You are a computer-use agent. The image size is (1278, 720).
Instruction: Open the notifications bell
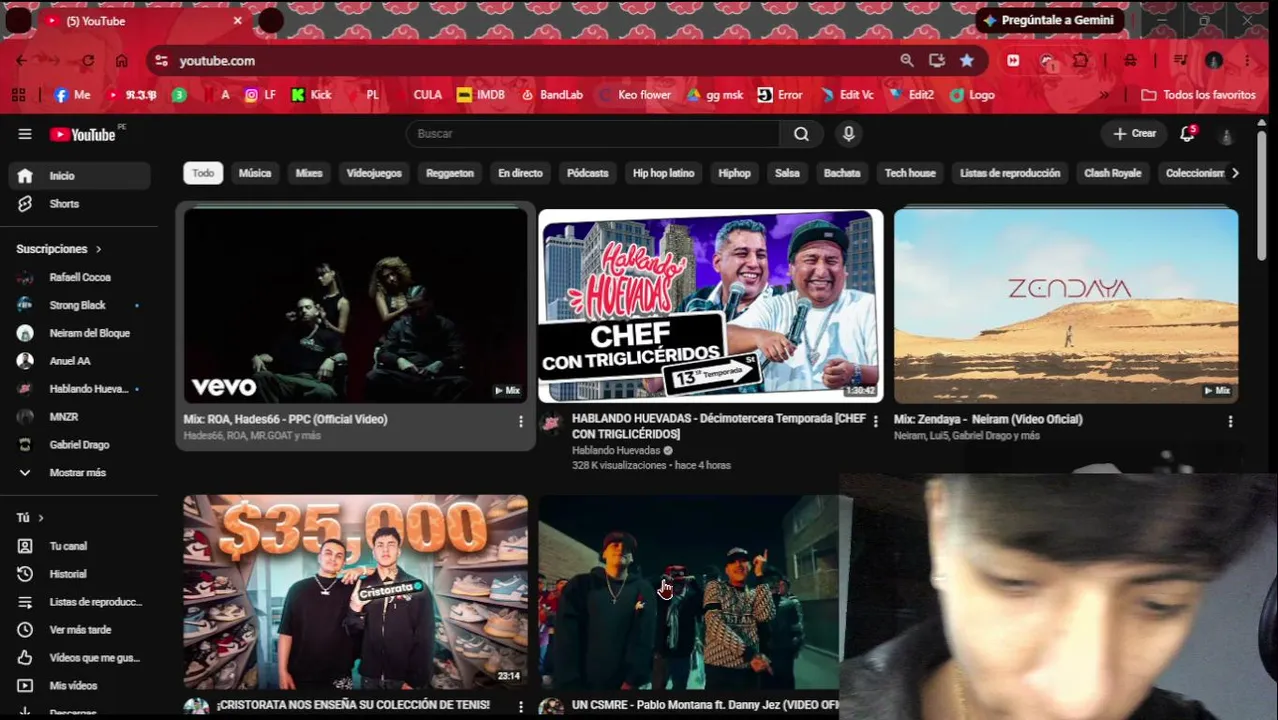pyautogui.click(x=1187, y=134)
